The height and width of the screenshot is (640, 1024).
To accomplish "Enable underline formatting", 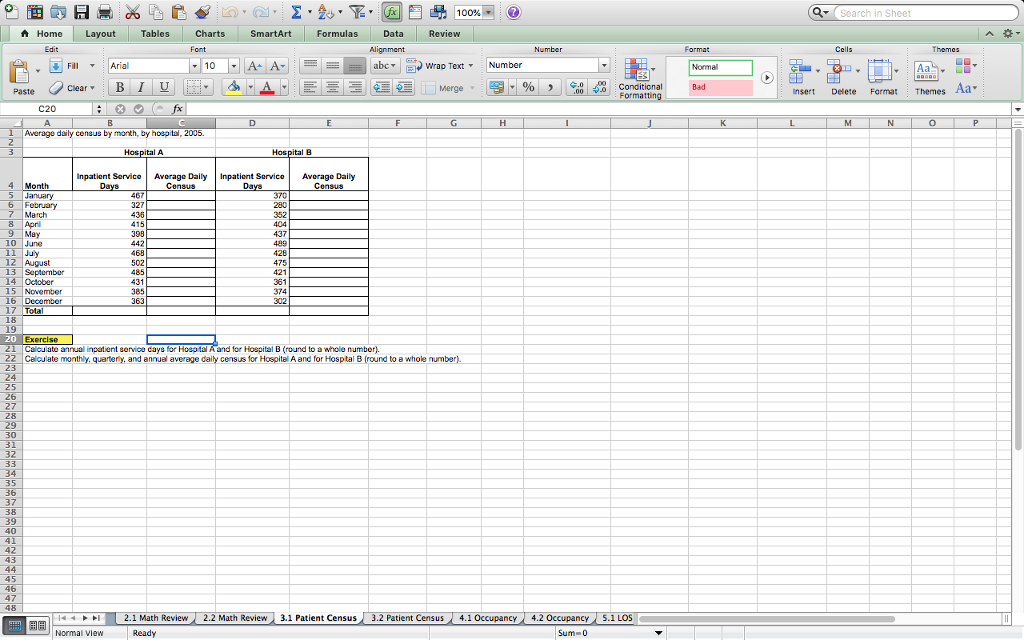I will pyautogui.click(x=163, y=87).
